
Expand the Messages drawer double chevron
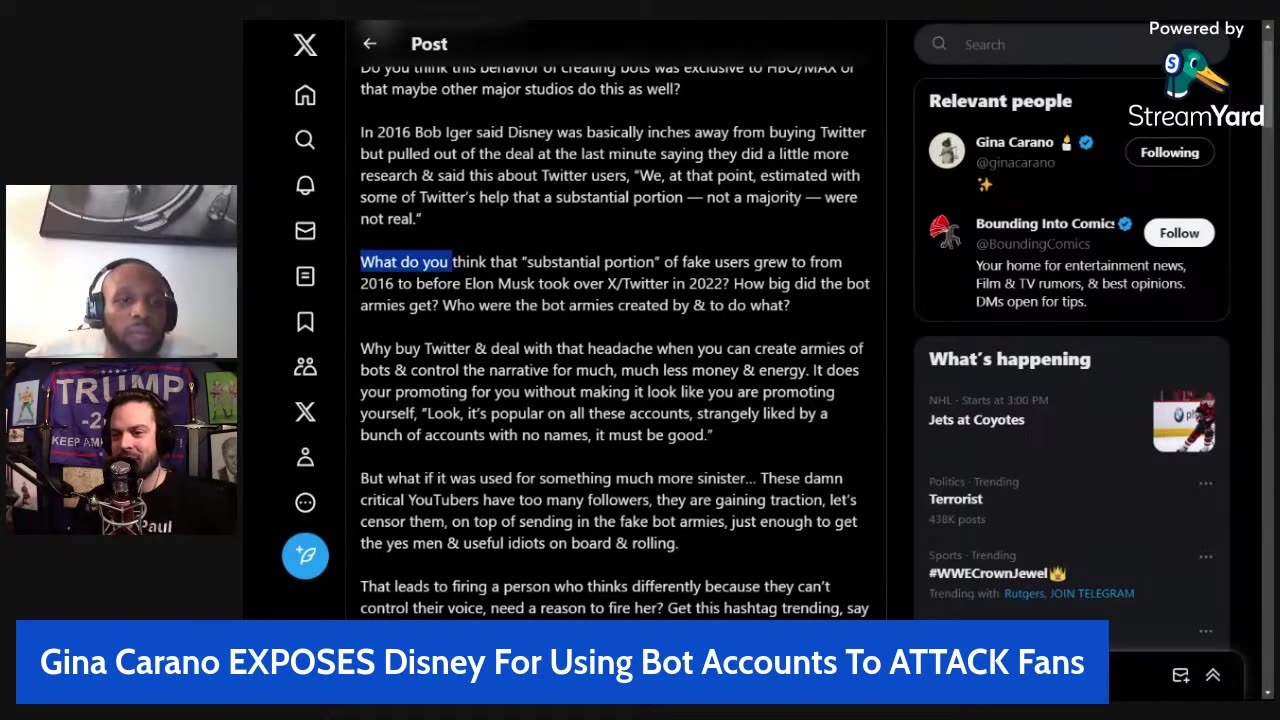1213,675
